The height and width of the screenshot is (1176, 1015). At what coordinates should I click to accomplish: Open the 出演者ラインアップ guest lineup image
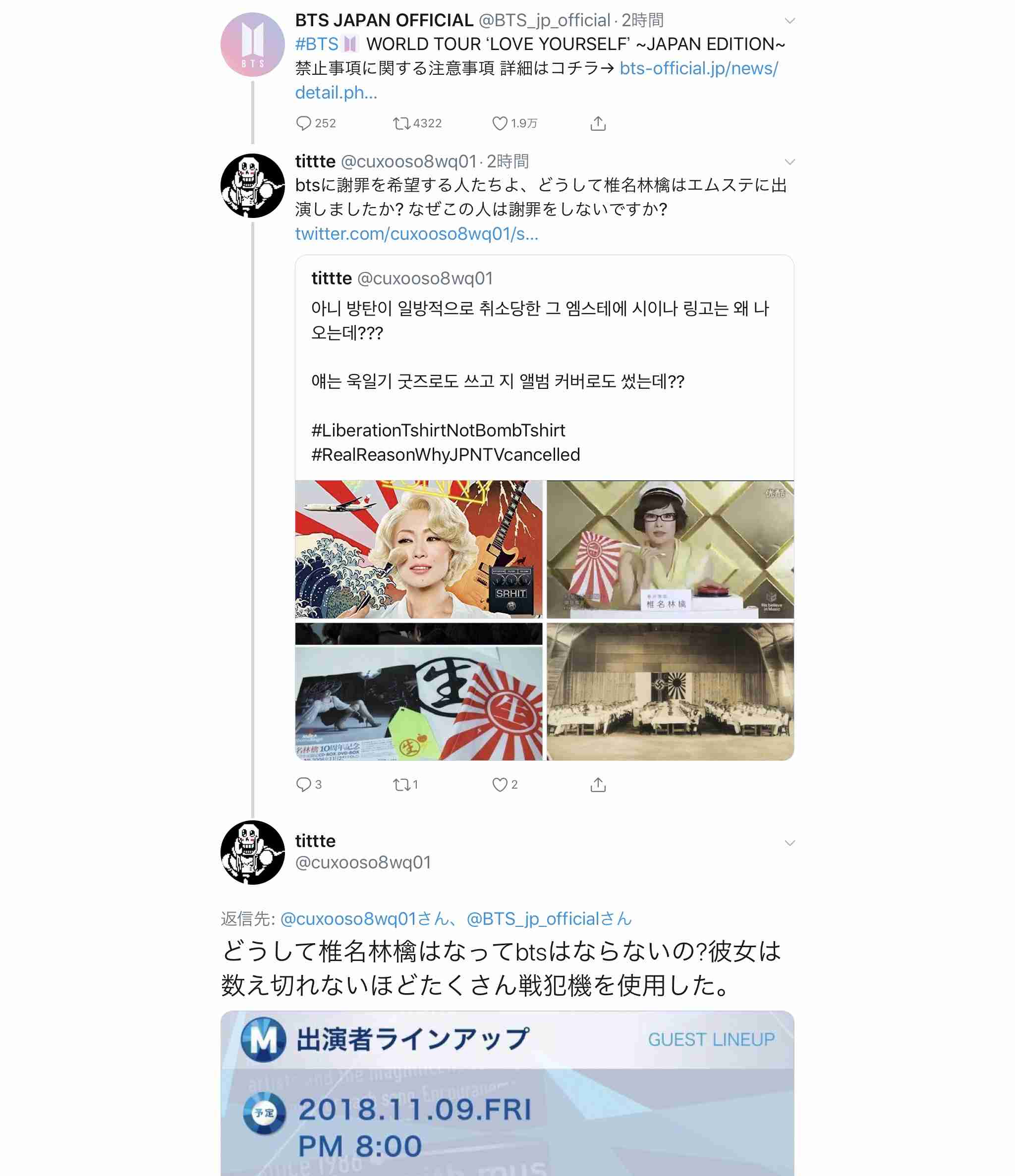[507, 1093]
